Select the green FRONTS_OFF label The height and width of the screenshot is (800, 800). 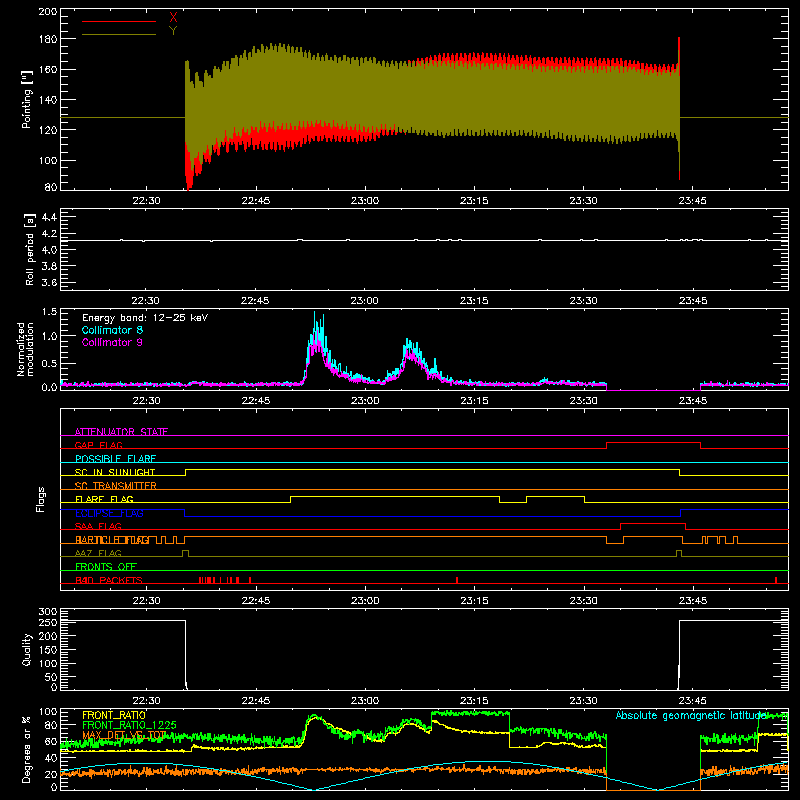(106, 566)
